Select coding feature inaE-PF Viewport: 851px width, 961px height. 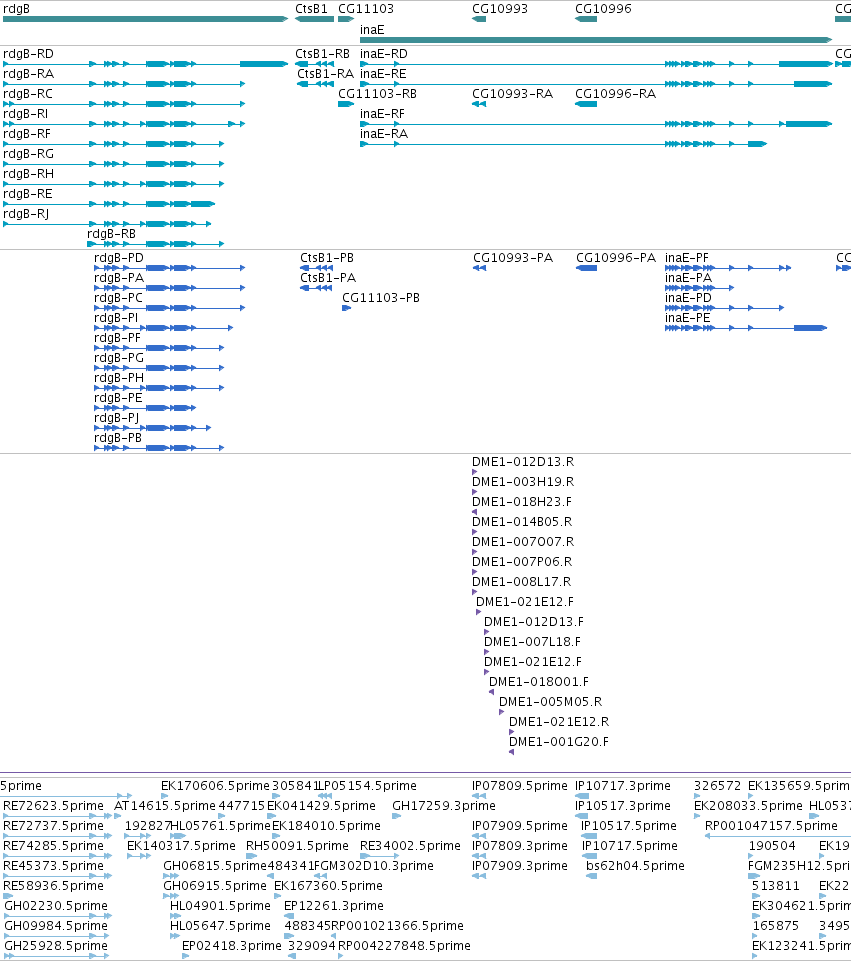click(687, 258)
